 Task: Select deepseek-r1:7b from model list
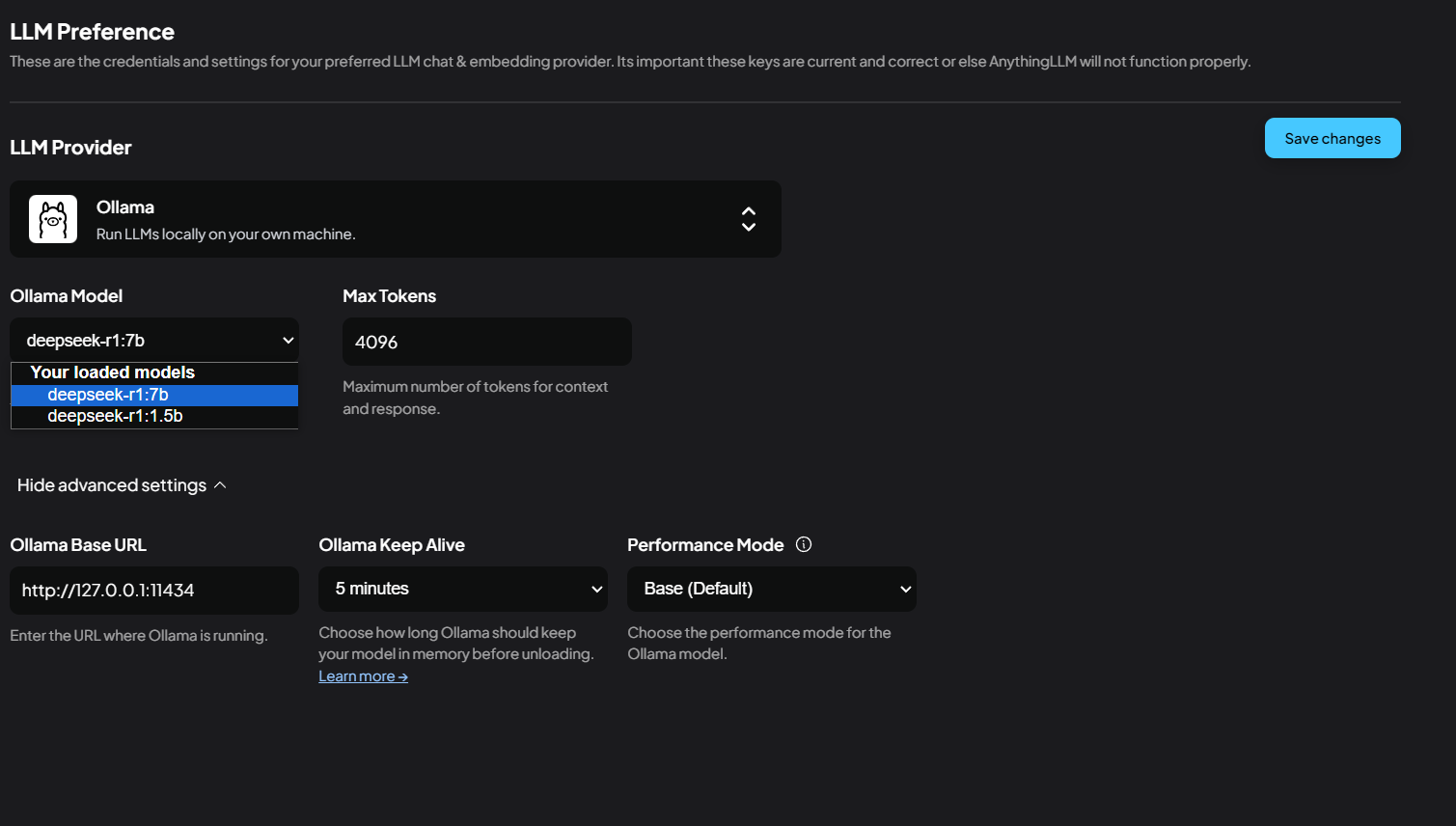pos(108,395)
